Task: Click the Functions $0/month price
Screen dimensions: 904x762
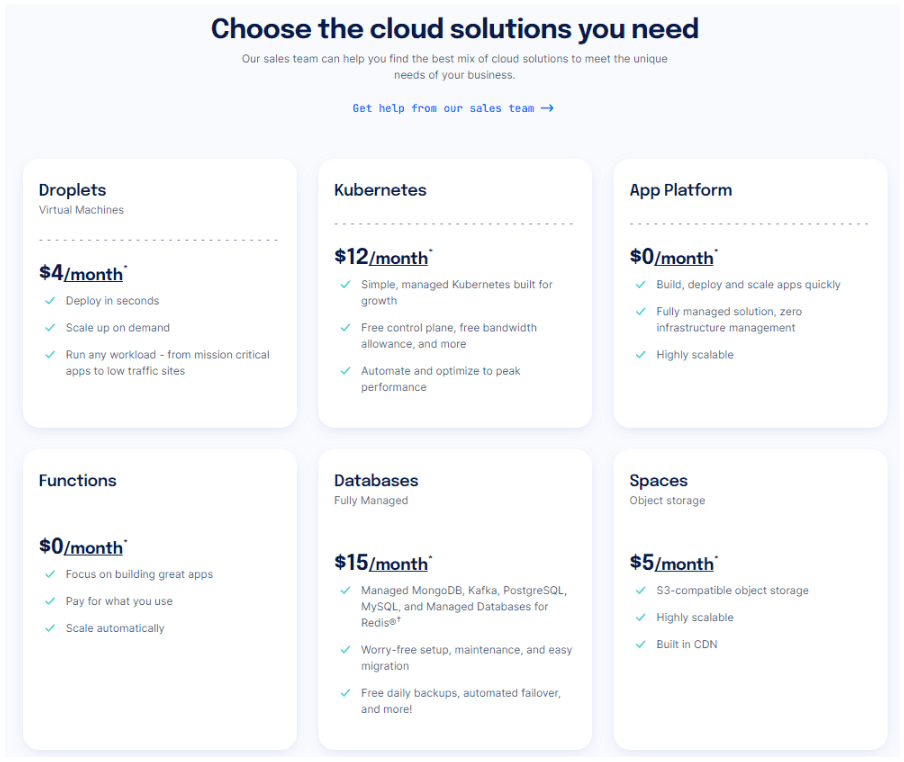Action: pos(83,546)
